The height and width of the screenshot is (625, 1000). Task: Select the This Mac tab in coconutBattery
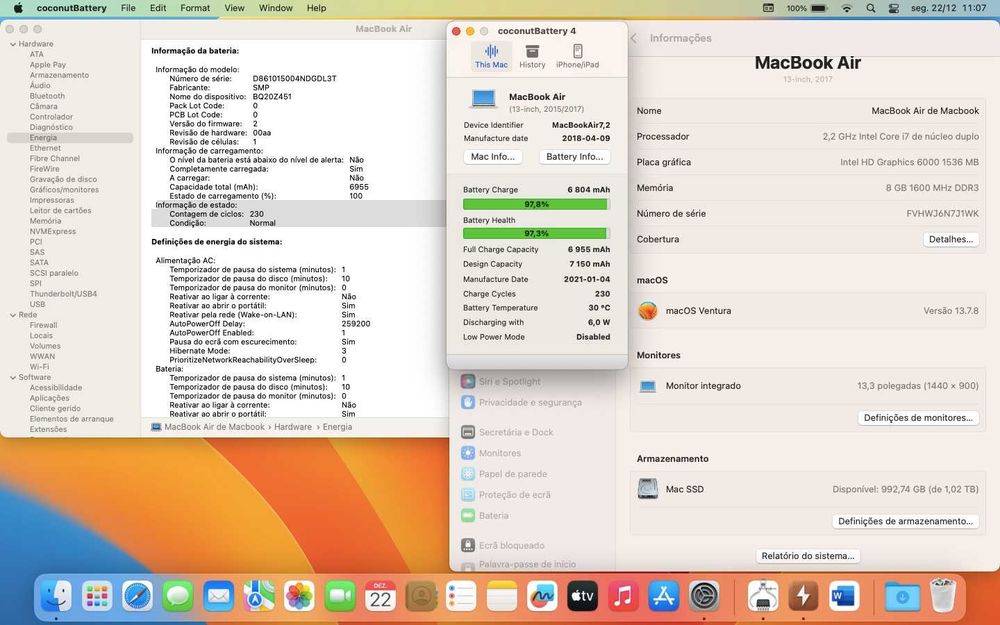[x=491, y=56]
